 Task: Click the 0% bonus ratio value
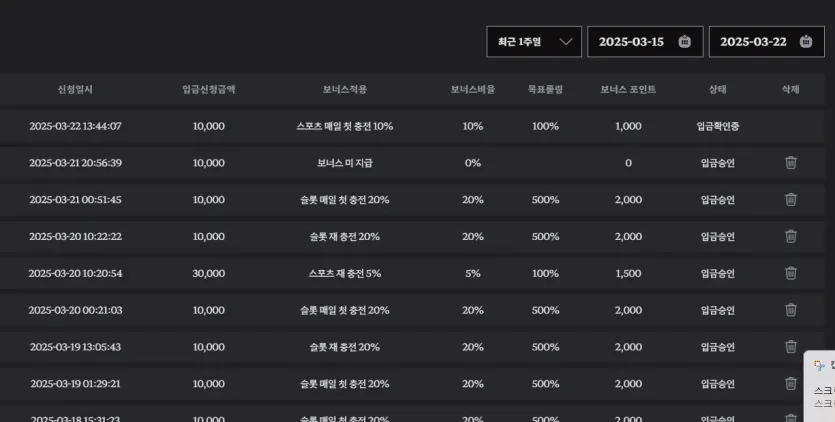click(473, 163)
